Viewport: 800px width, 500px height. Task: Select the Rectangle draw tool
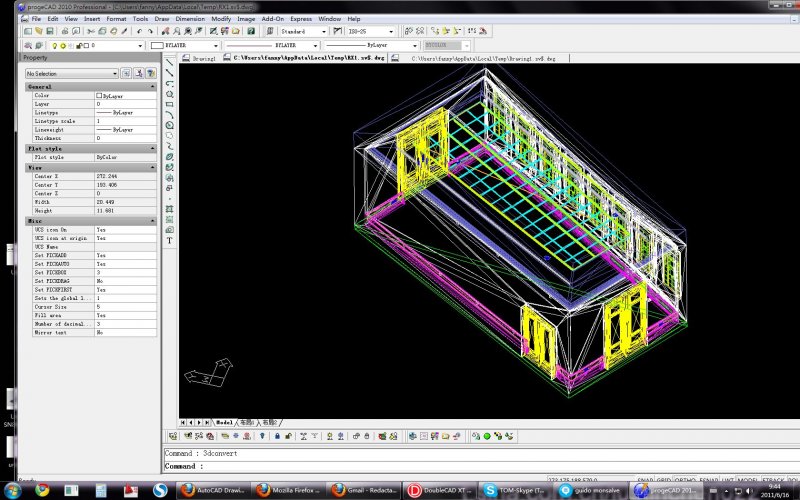point(170,104)
